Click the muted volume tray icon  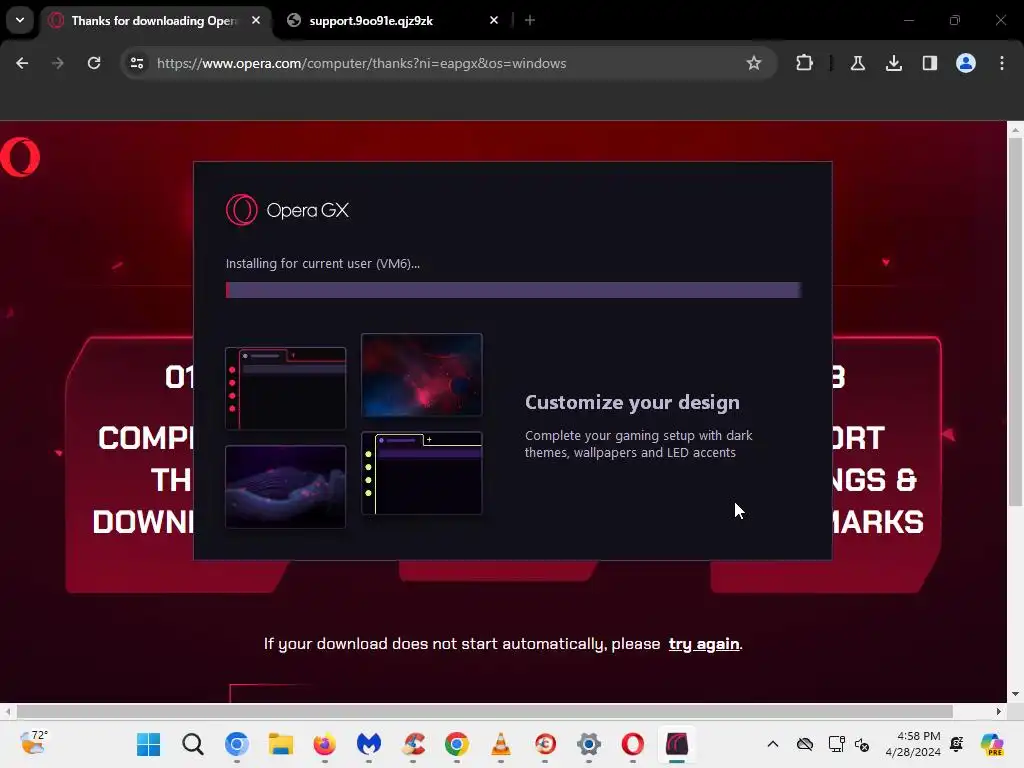861,744
